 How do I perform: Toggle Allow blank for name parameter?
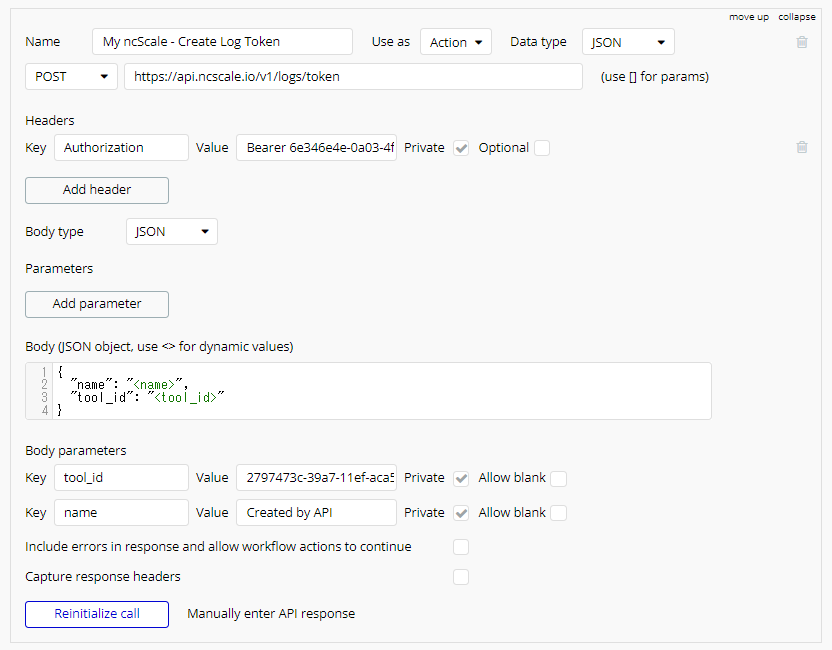[x=558, y=513]
